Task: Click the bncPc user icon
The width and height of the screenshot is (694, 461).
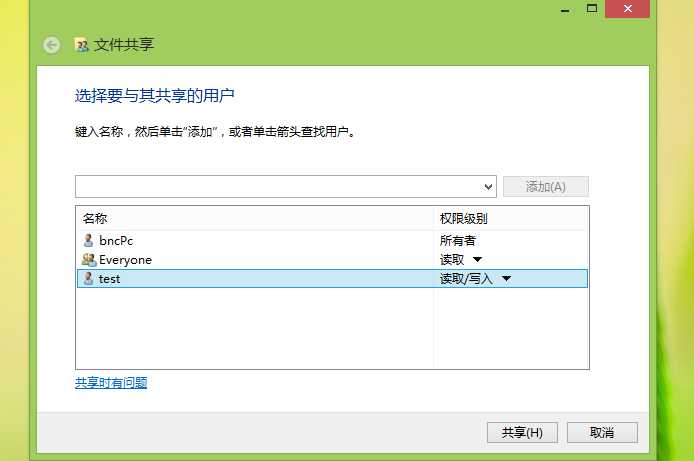Action: pos(89,240)
